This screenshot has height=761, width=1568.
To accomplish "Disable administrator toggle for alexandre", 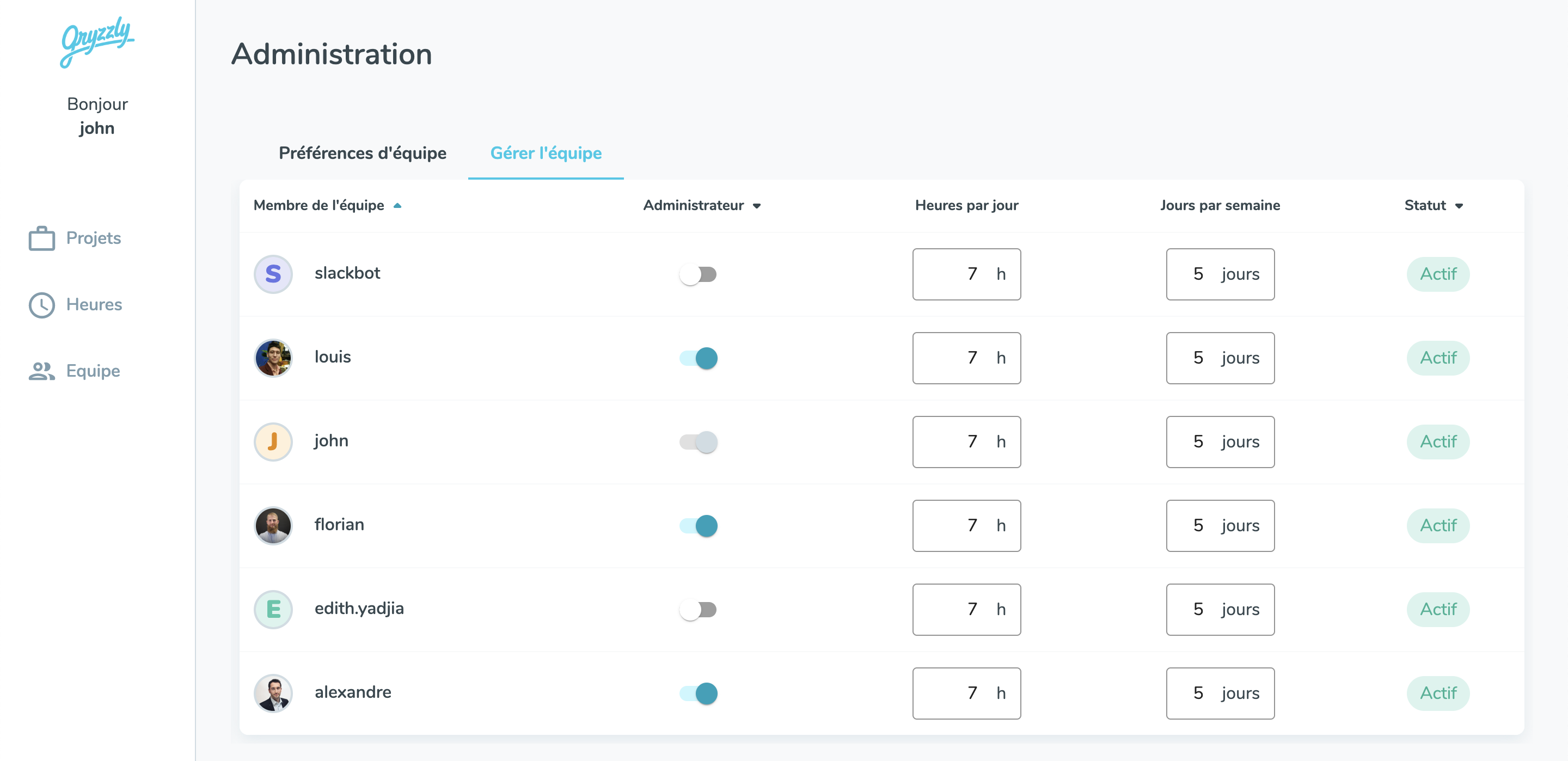I will pos(698,694).
